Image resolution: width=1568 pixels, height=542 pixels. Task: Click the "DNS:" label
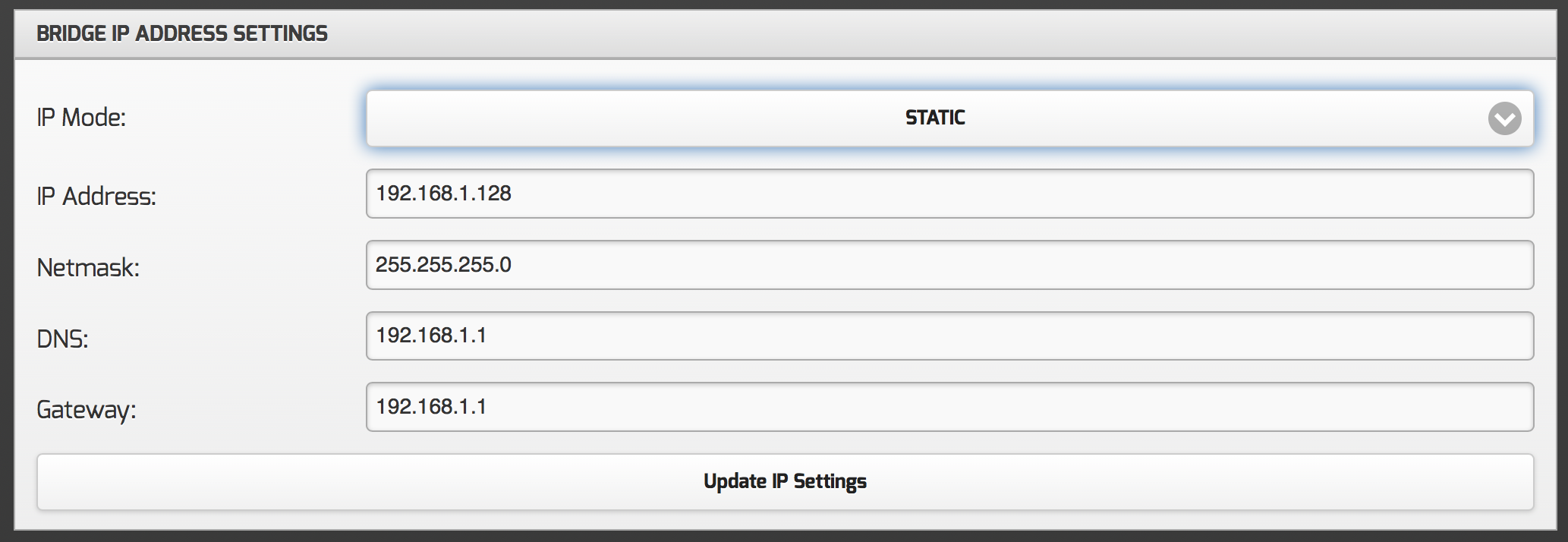(x=62, y=339)
